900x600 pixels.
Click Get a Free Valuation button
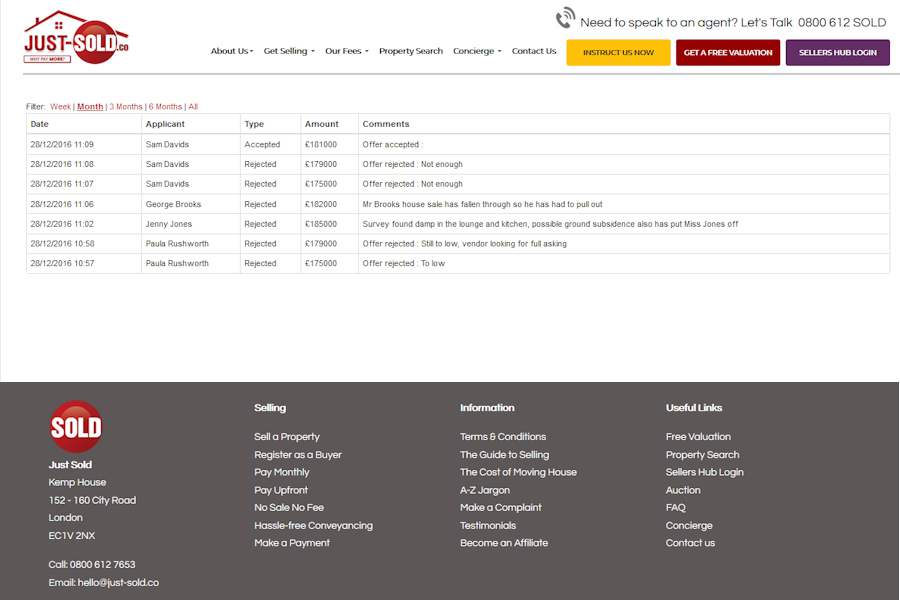tap(728, 52)
